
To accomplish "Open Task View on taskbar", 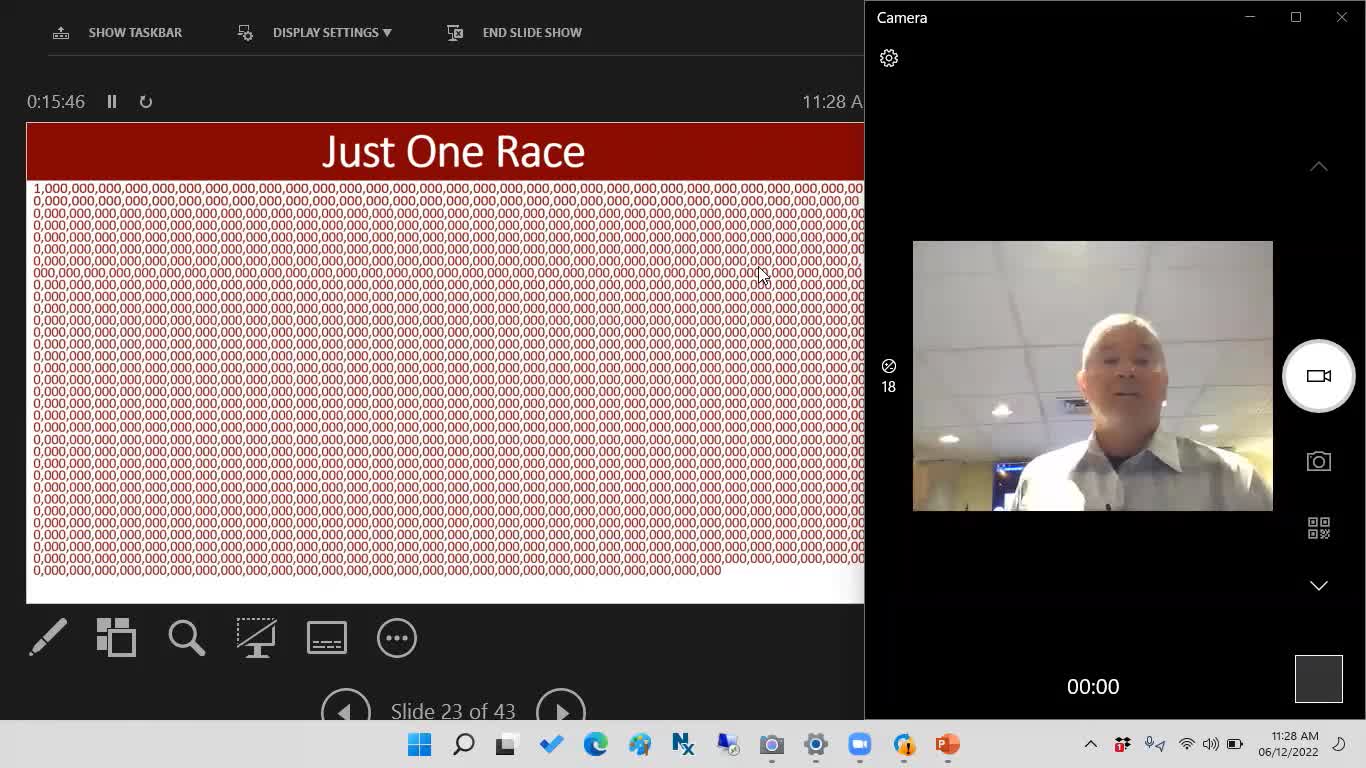I will pyautogui.click(x=507, y=744).
